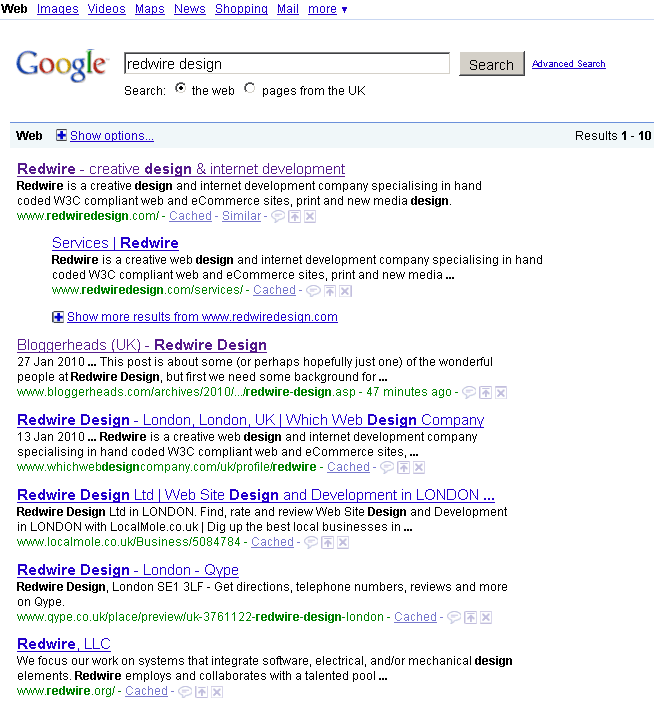Viewport: 654px width, 701px height.
Task: Click the Google logo
Action: coord(61,65)
